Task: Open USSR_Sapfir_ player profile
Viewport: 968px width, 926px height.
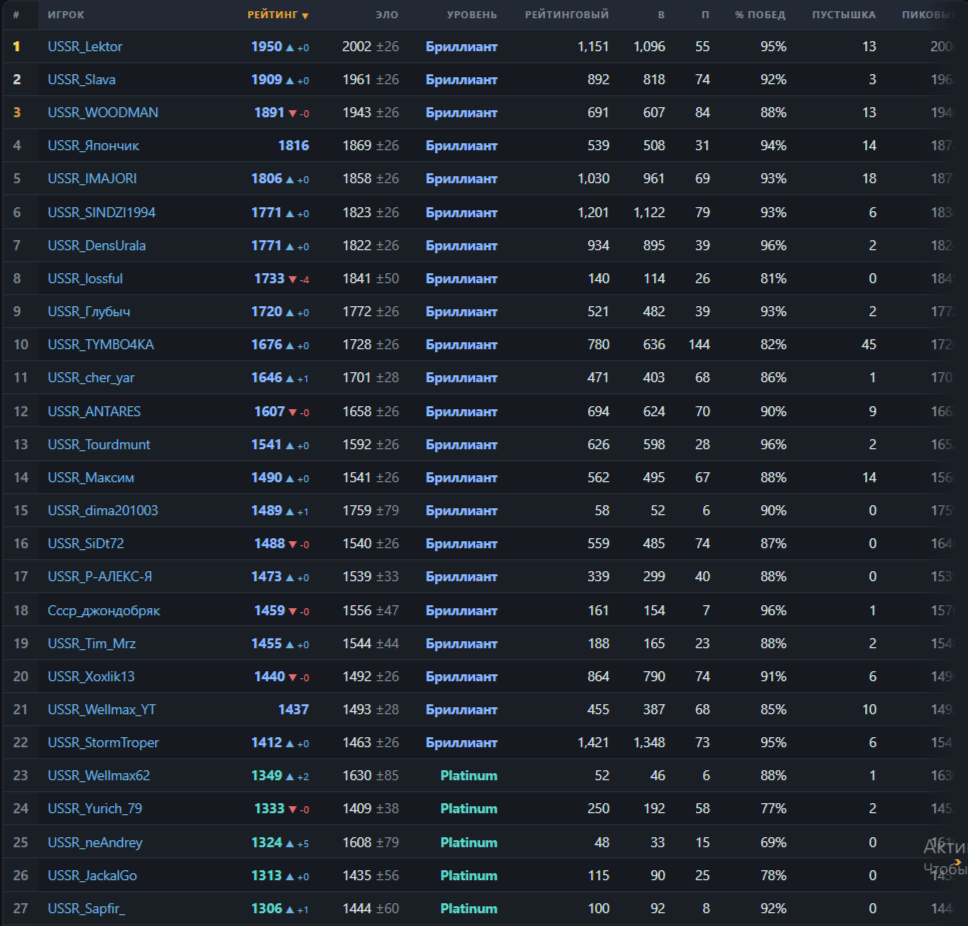Action: coord(86,909)
